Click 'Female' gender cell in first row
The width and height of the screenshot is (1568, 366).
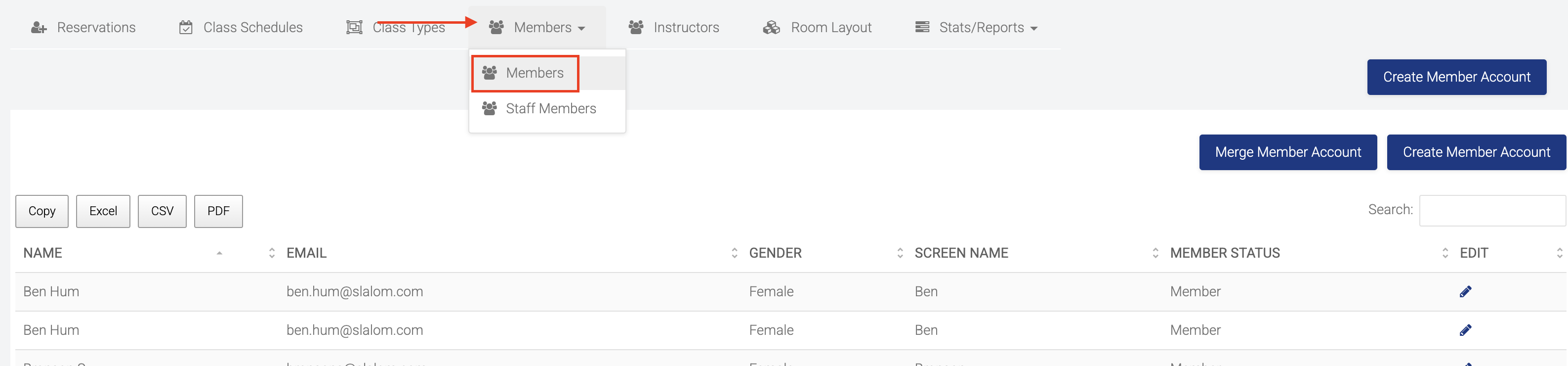[771, 292]
